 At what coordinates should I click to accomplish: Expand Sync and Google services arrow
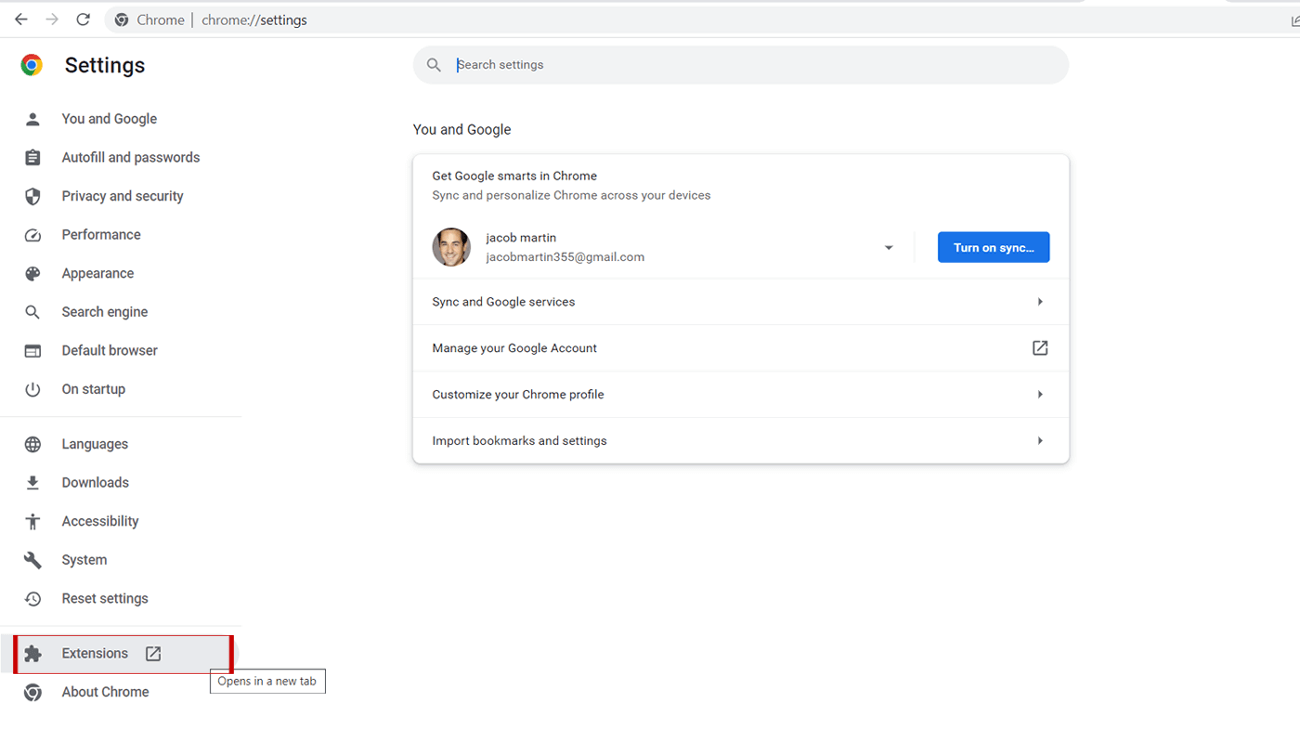pyautogui.click(x=1040, y=302)
